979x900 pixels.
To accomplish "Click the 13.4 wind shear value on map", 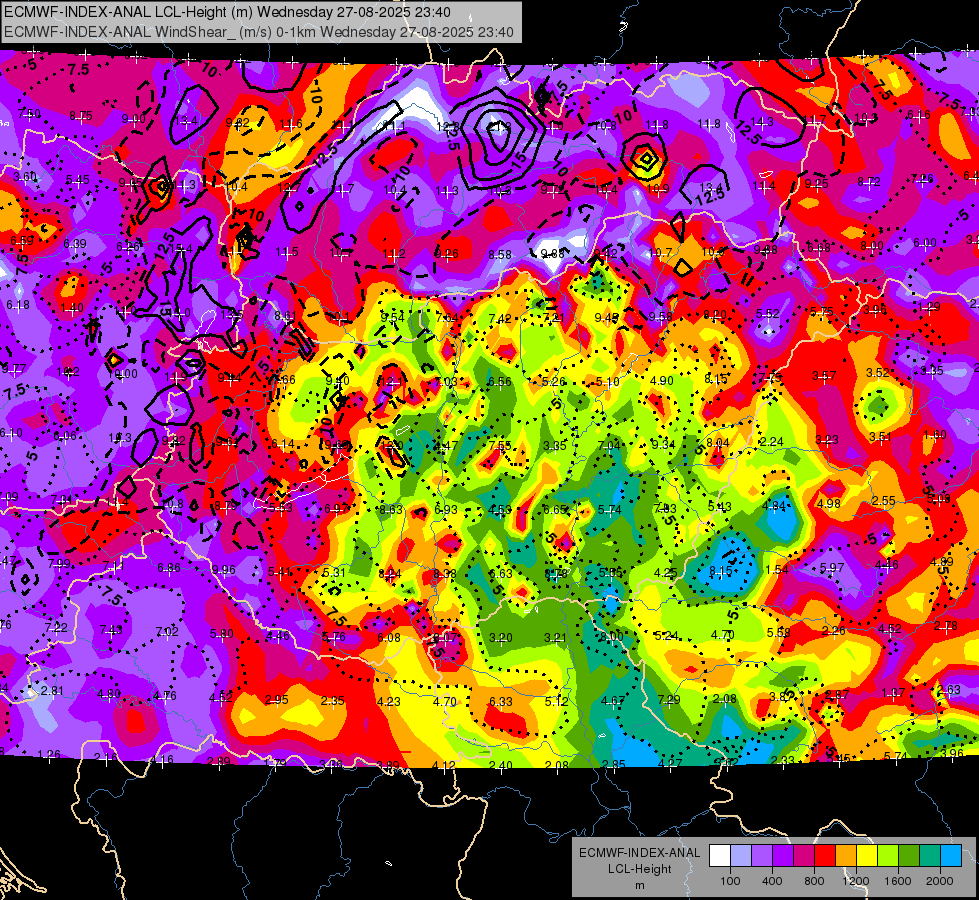I will [x=187, y=121].
